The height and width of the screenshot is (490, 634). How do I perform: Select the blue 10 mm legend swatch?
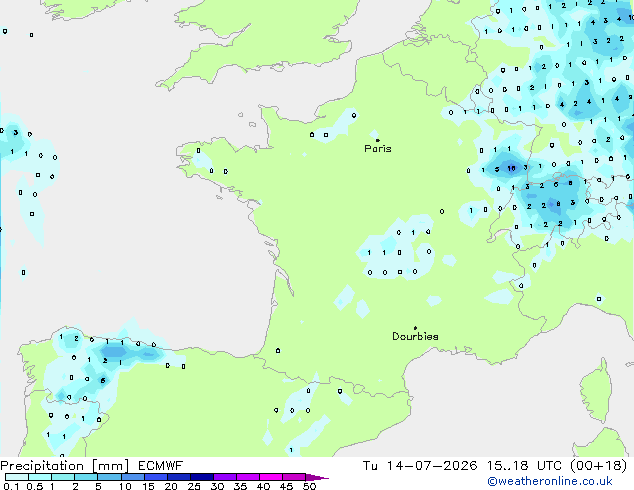[x=133, y=477]
